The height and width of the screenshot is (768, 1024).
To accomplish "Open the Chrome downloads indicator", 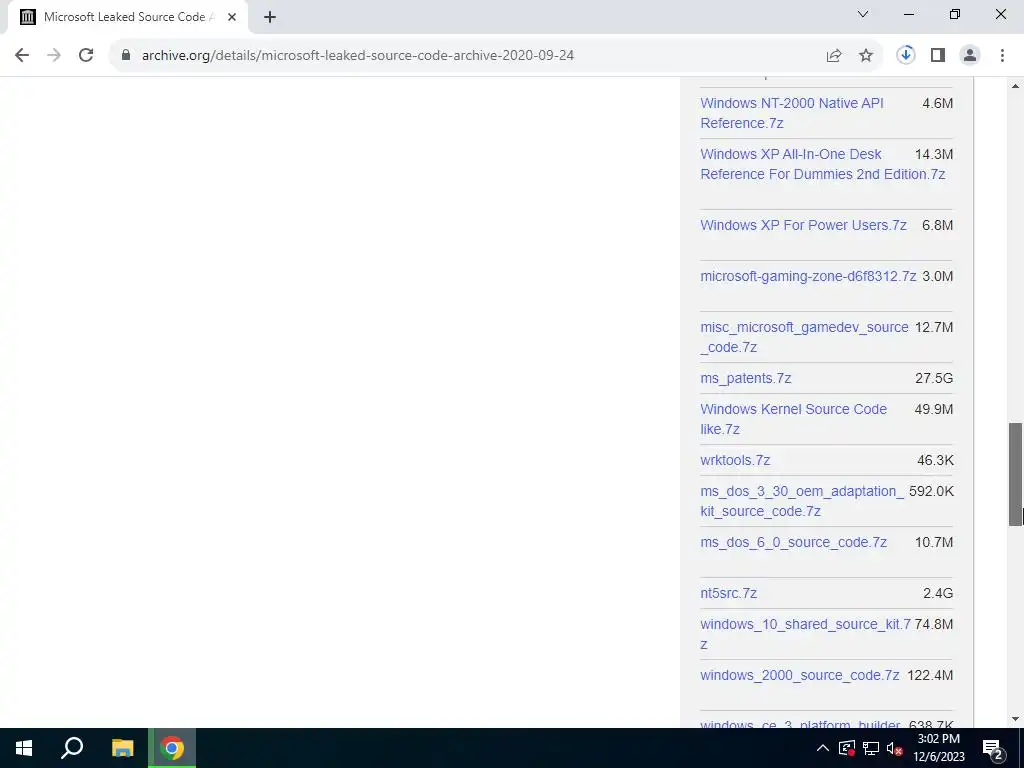I will [906, 55].
